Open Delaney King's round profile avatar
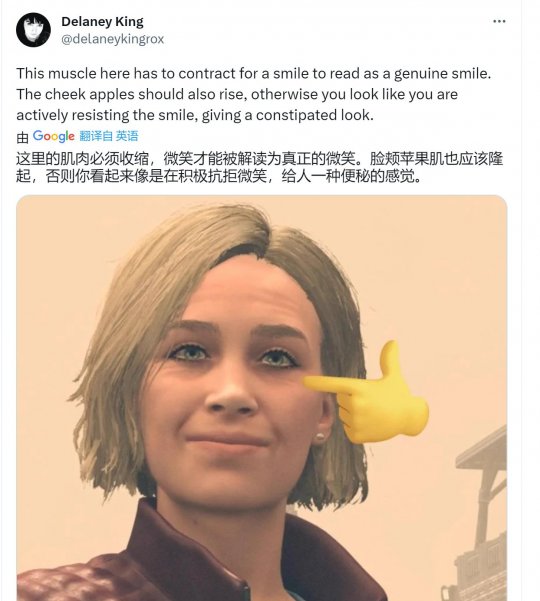The image size is (540, 601). 33,30
